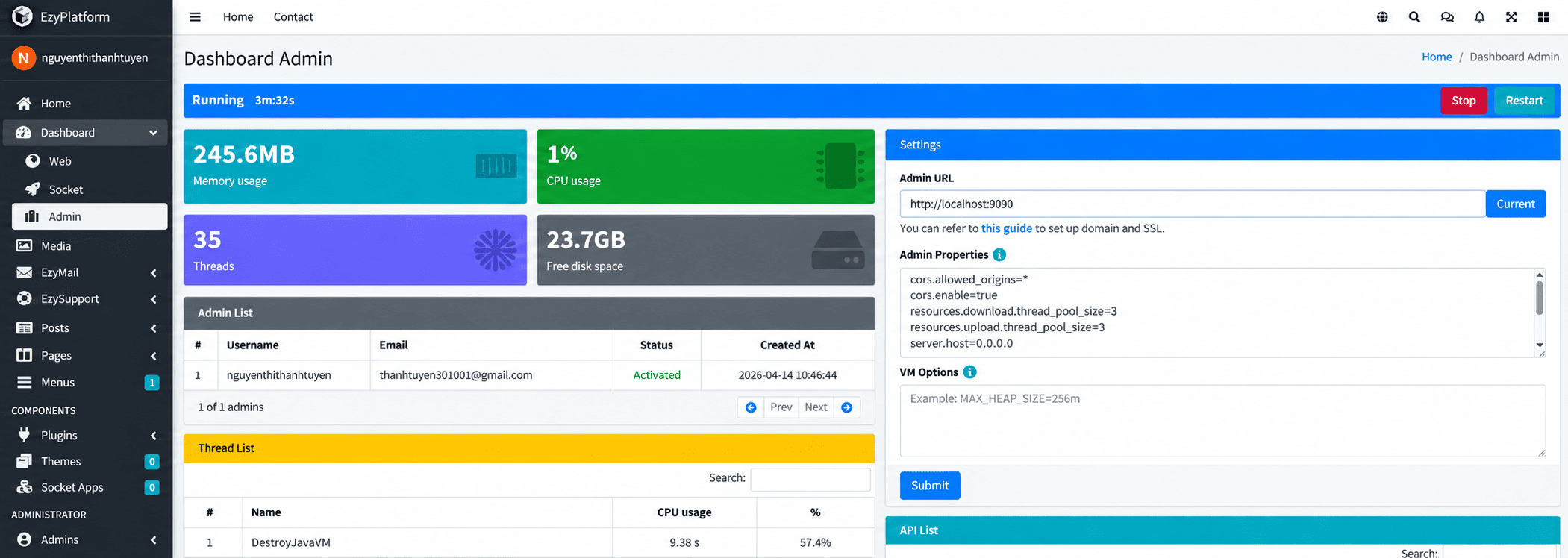Image resolution: width=1568 pixels, height=558 pixels.
Task: Click the VM Options text area
Action: tap(1222, 421)
